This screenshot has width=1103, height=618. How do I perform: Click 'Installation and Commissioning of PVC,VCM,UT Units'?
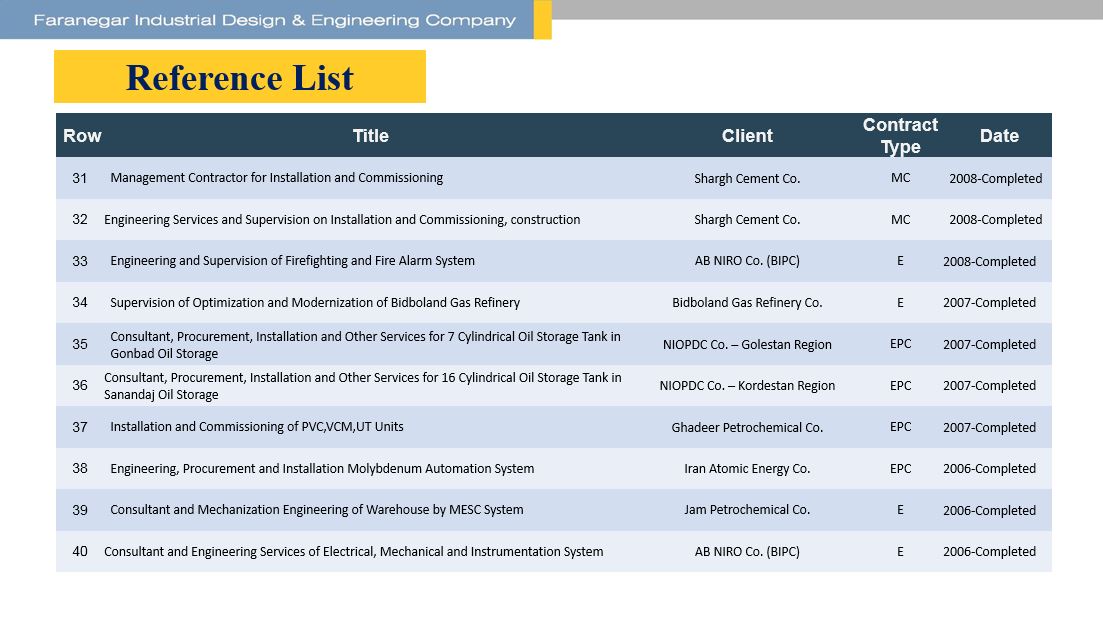tap(257, 427)
